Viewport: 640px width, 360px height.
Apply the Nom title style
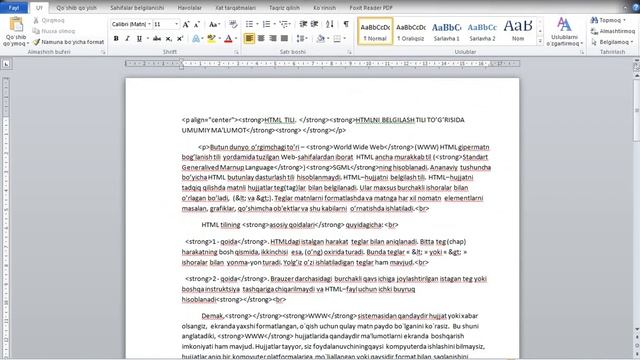click(518, 31)
